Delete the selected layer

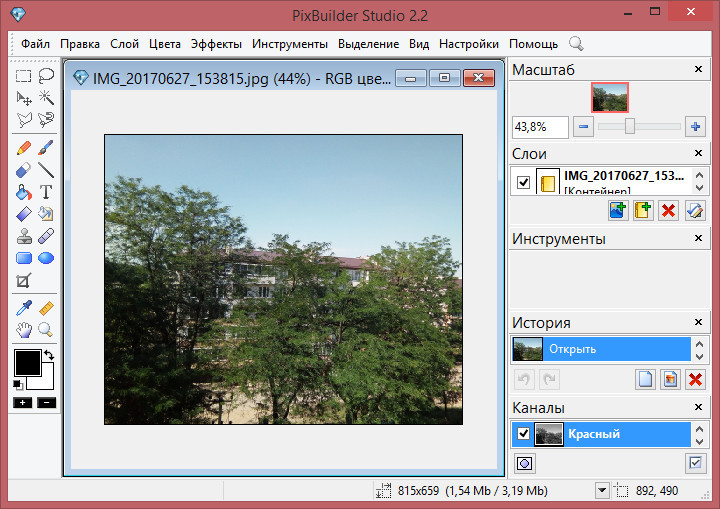[669, 210]
